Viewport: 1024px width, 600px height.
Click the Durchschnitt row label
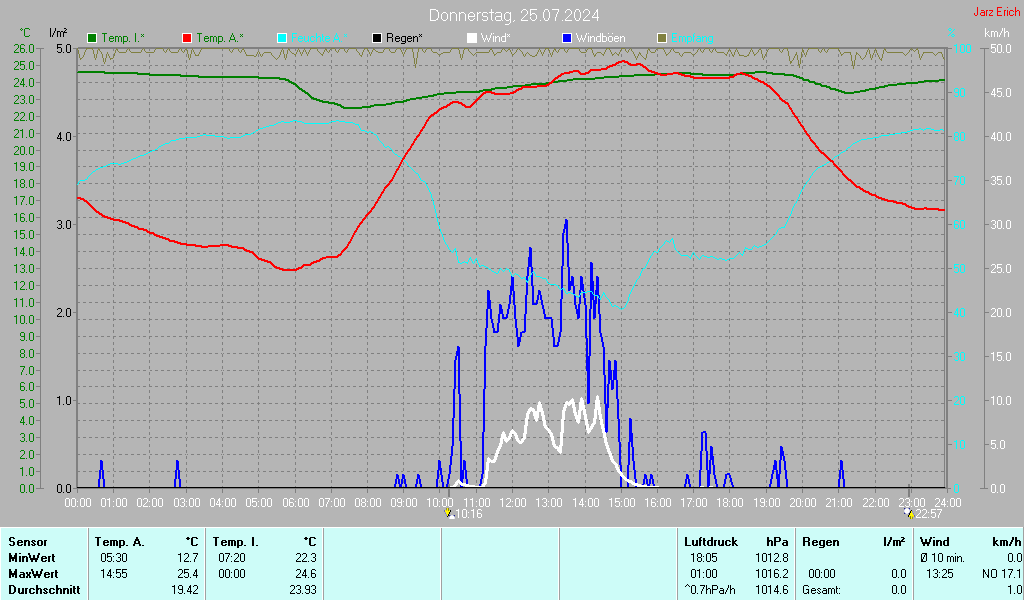tap(44, 590)
